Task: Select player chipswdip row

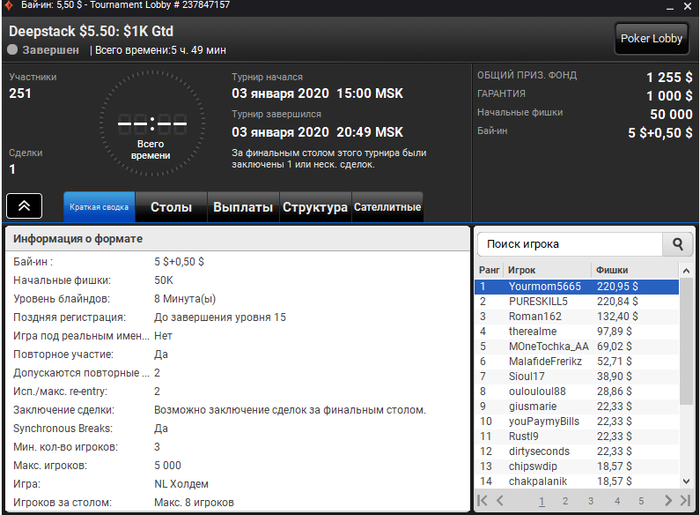Action: pos(577,466)
